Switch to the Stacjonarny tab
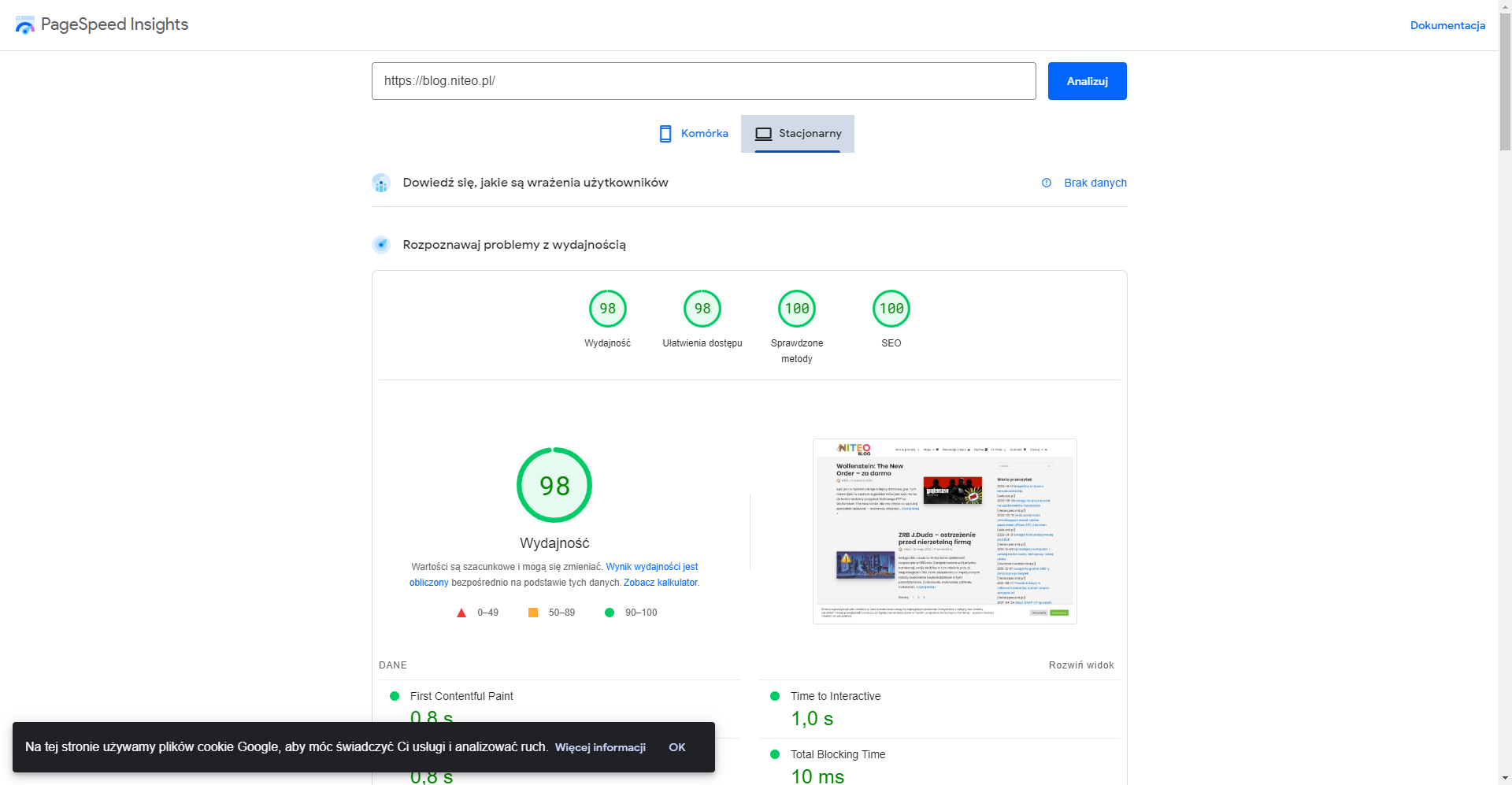Image resolution: width=1512 pixels, height=785 pixels. point(798,134)
